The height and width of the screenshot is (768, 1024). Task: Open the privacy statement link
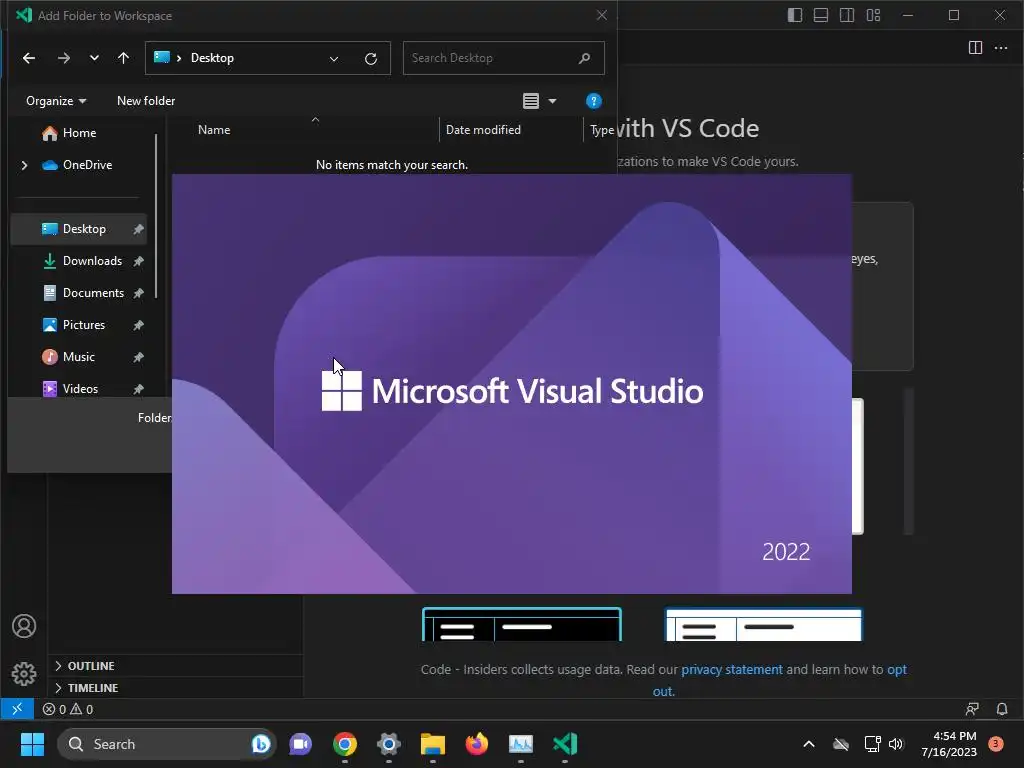coord(731,669)
